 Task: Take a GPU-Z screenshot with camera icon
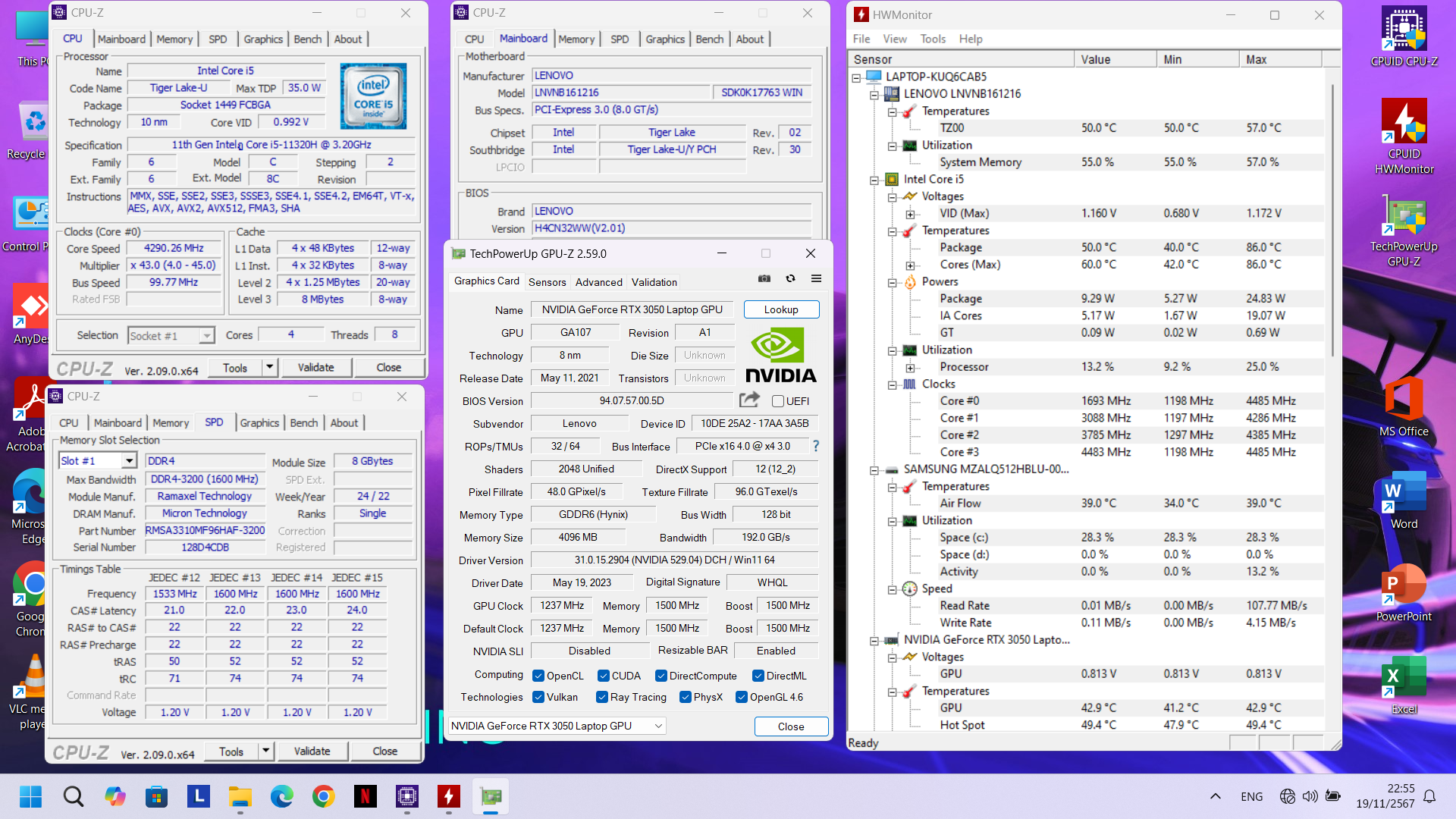[x=764, y=279]
